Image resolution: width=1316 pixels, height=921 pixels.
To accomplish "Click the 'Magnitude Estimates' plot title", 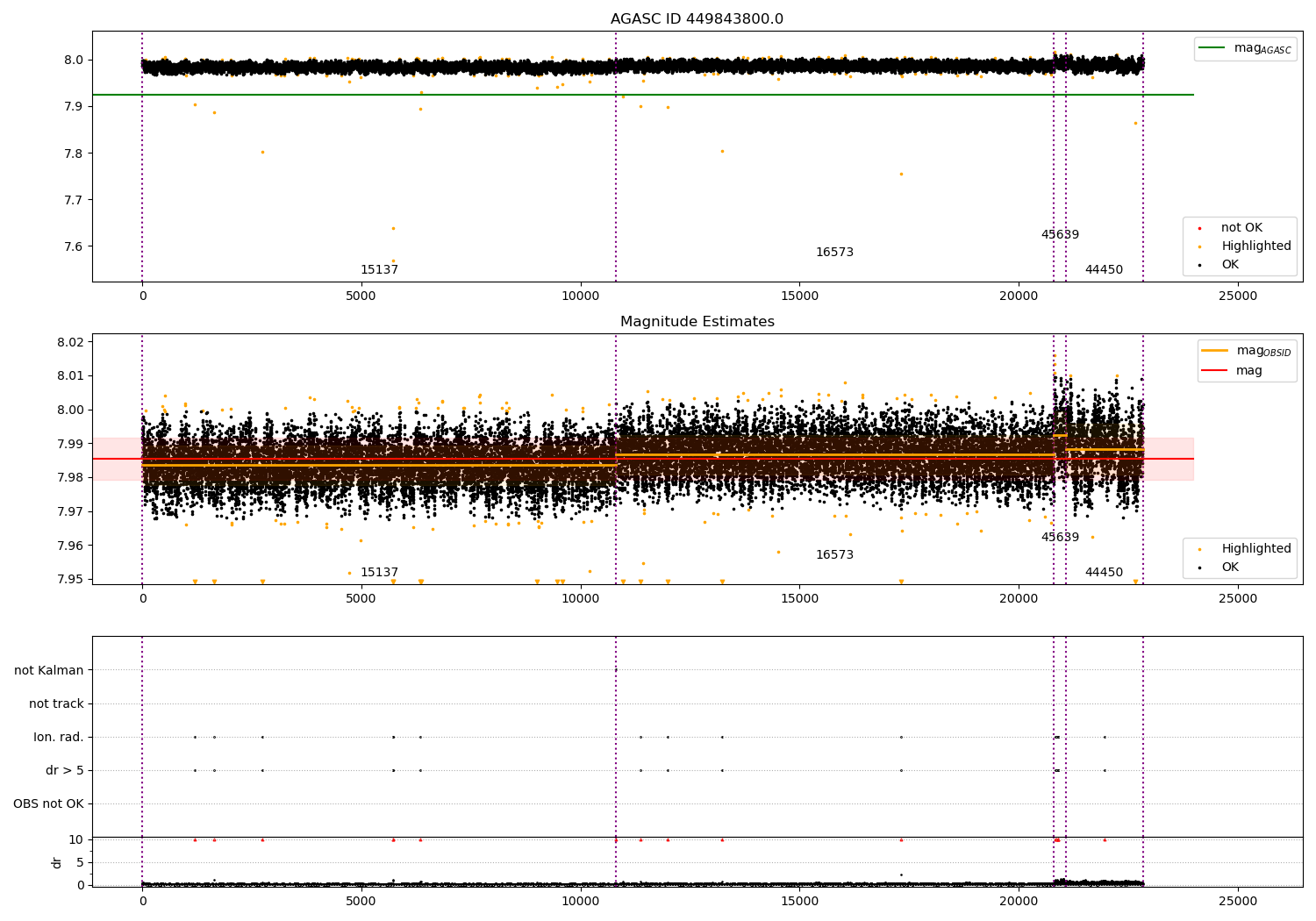I will pos(697,322).
